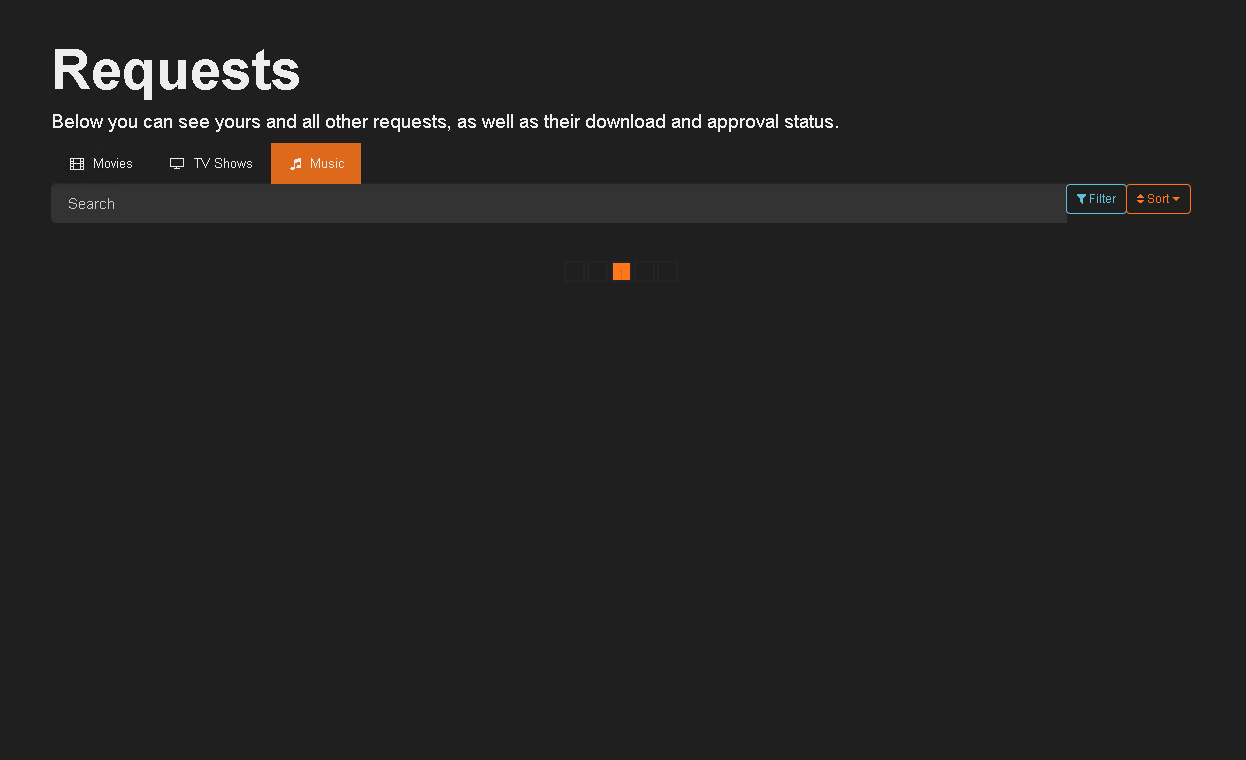Expand sorting options via Sort chevron

1177,199
